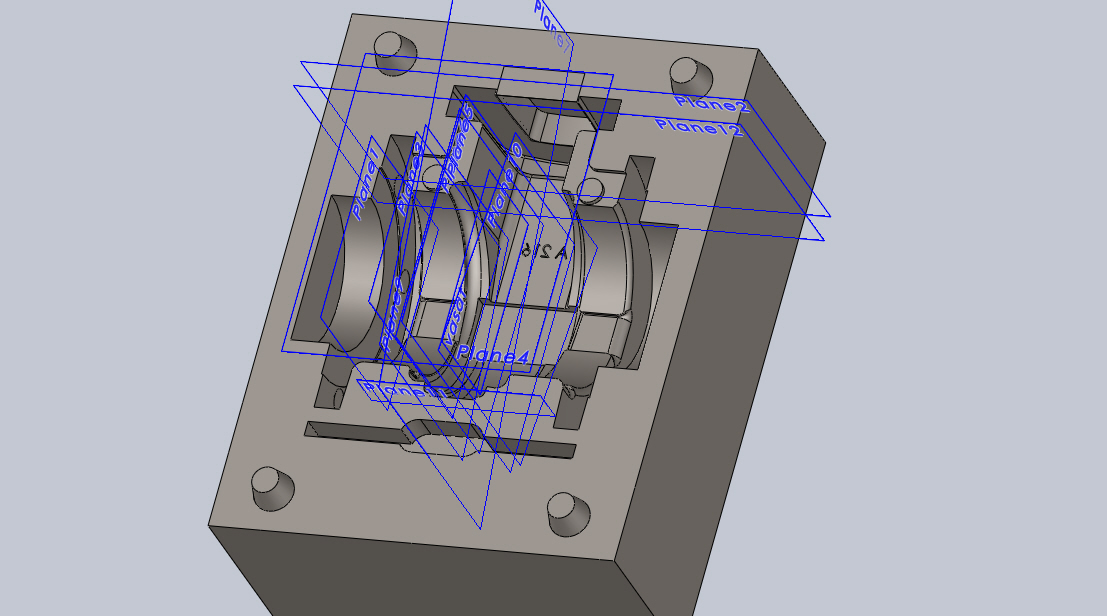Select the Plane2 label

click(x=712, y=104)
